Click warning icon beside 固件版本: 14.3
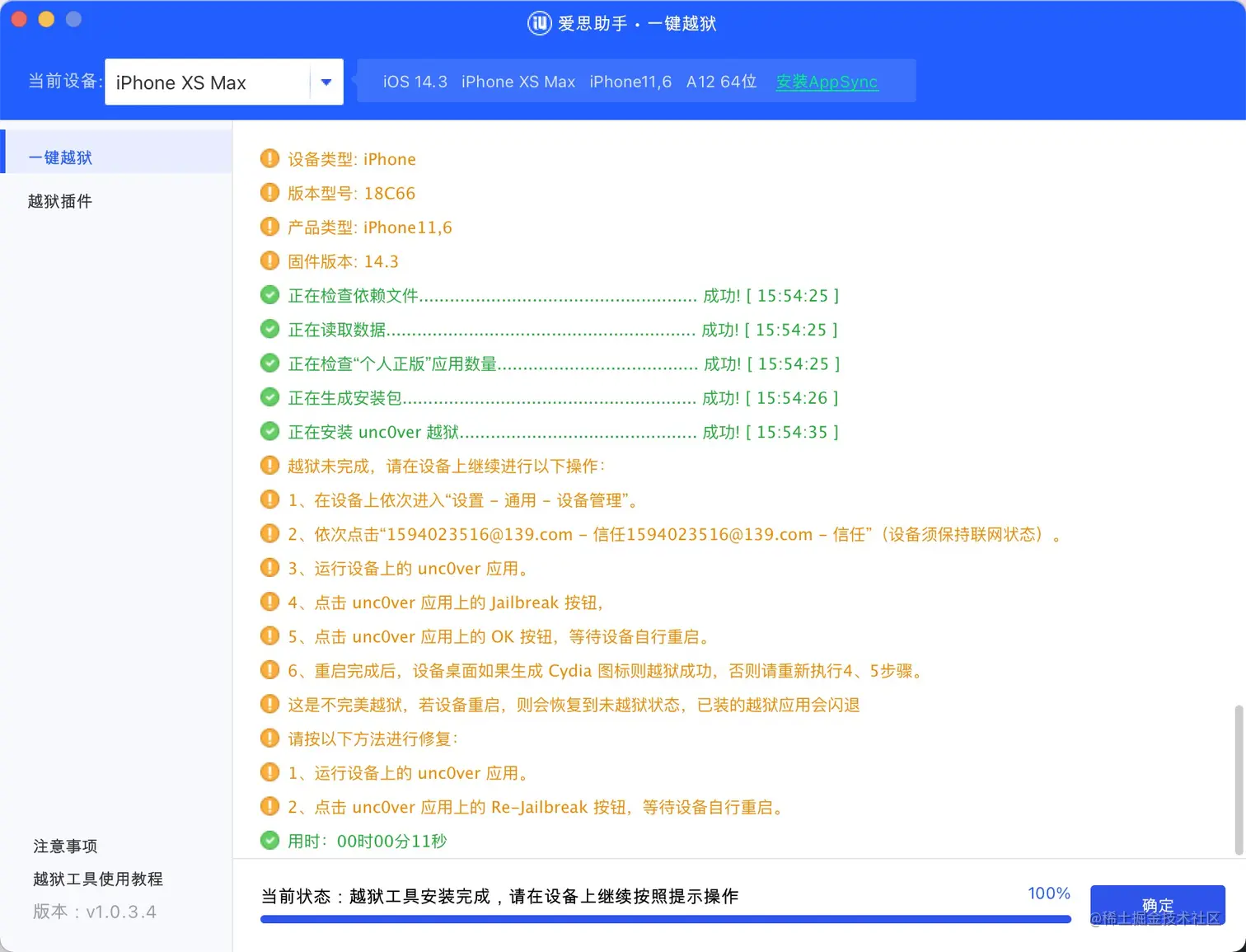The height and width of the screenshot is (952, 1246). (269, 260)
